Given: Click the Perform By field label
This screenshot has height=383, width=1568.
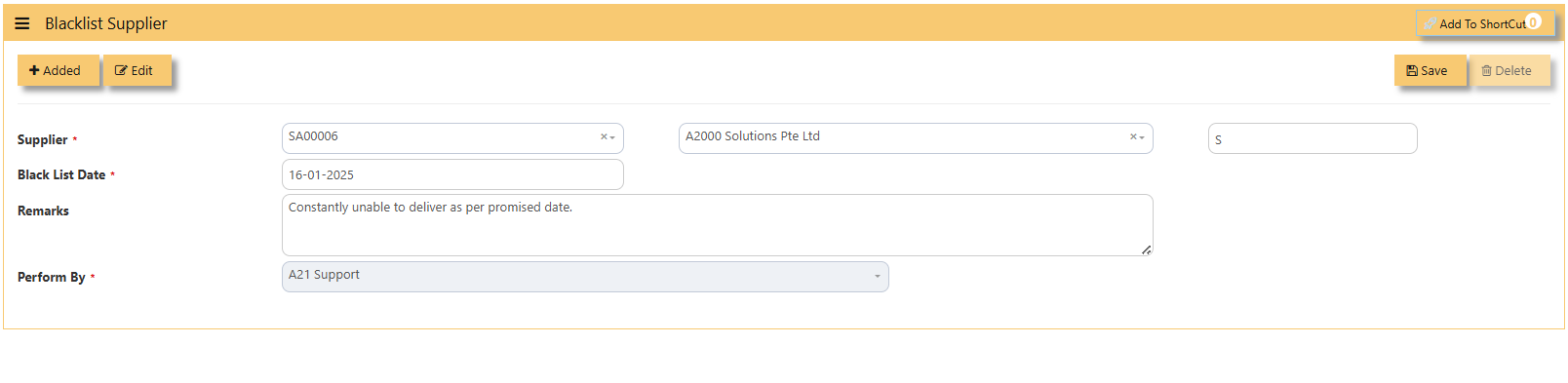Looking at the screenshot, I should click(52, 277).
